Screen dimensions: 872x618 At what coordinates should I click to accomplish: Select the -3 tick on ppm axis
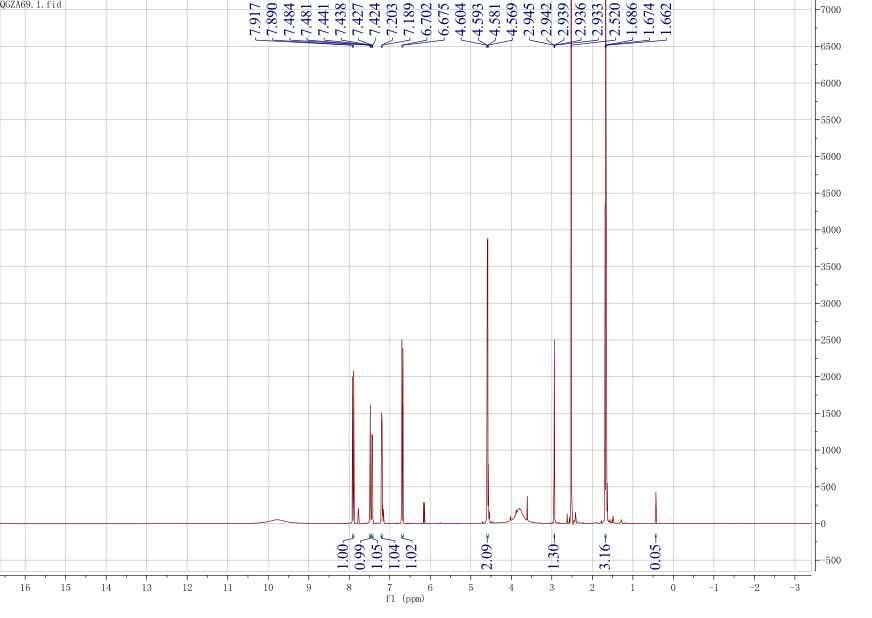(794, 587)
